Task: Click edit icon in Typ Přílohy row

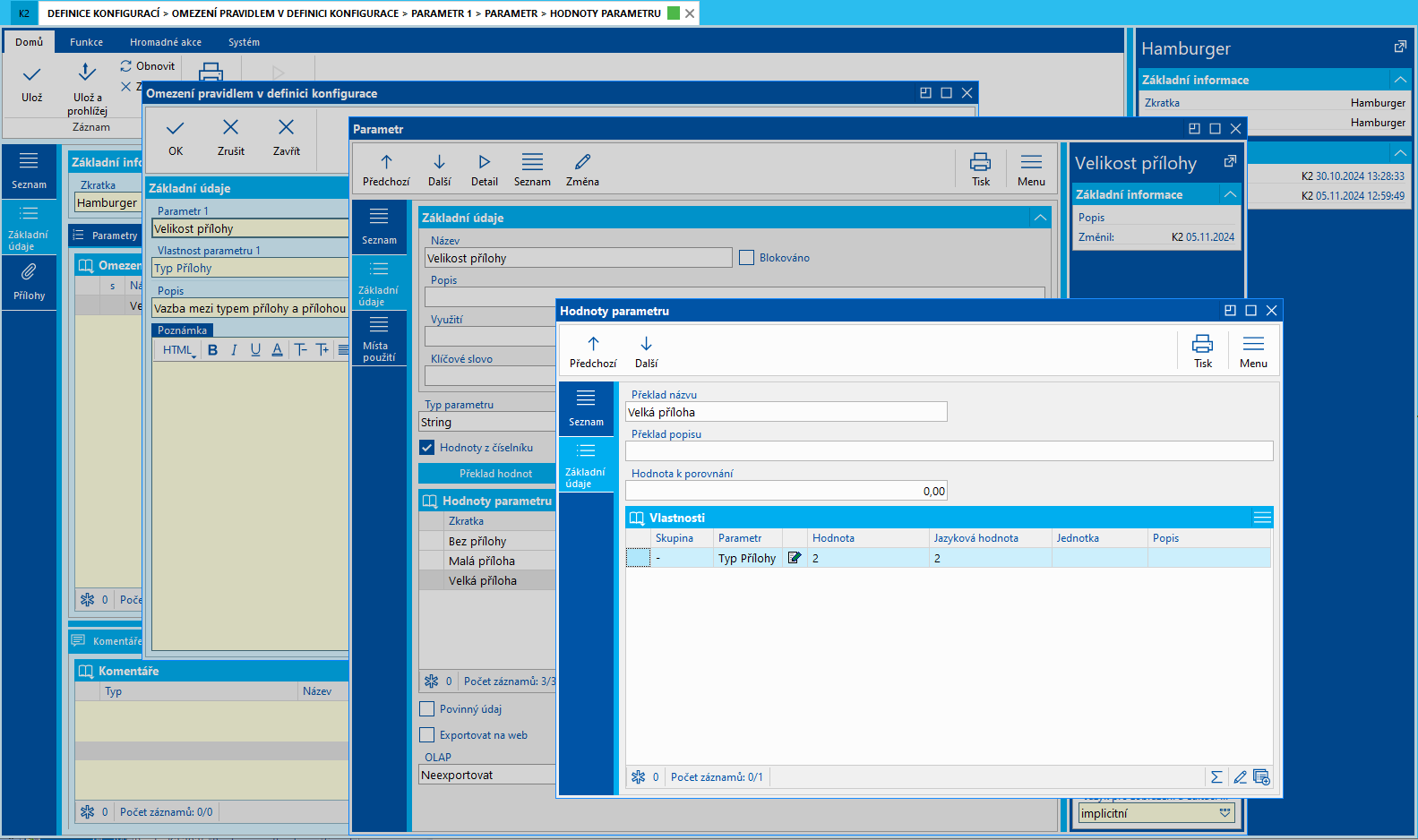Action: (794, 558)
